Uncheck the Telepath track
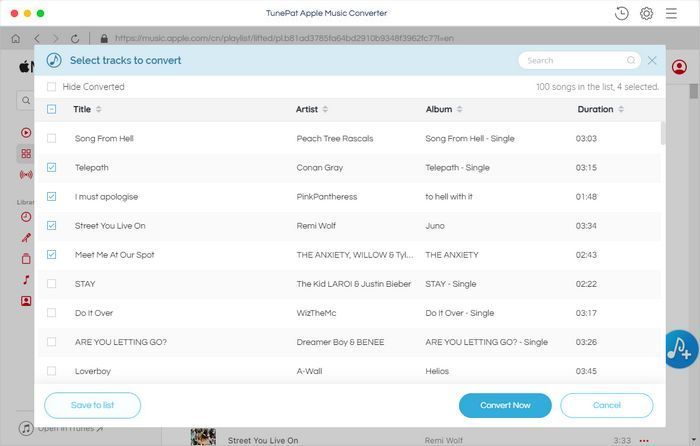 [51, 167]
